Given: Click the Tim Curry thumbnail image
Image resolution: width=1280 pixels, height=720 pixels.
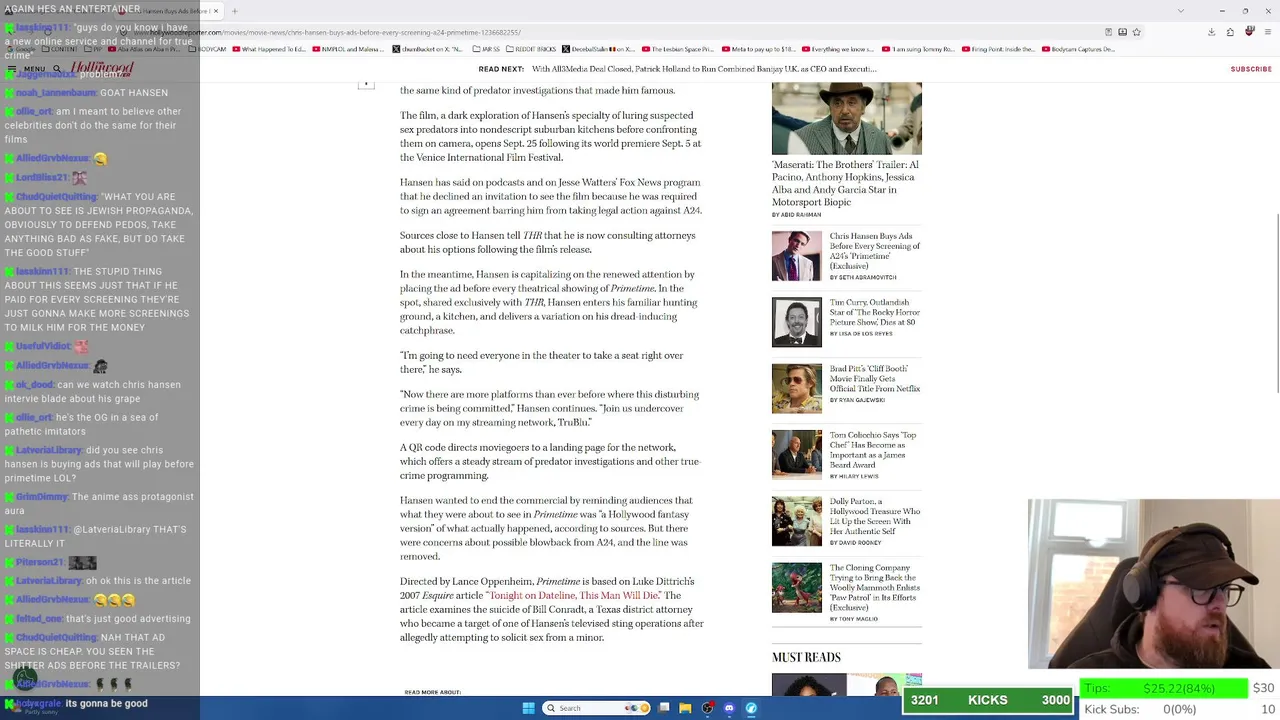Looking at the screenshot, I should (x=797, y=322).
